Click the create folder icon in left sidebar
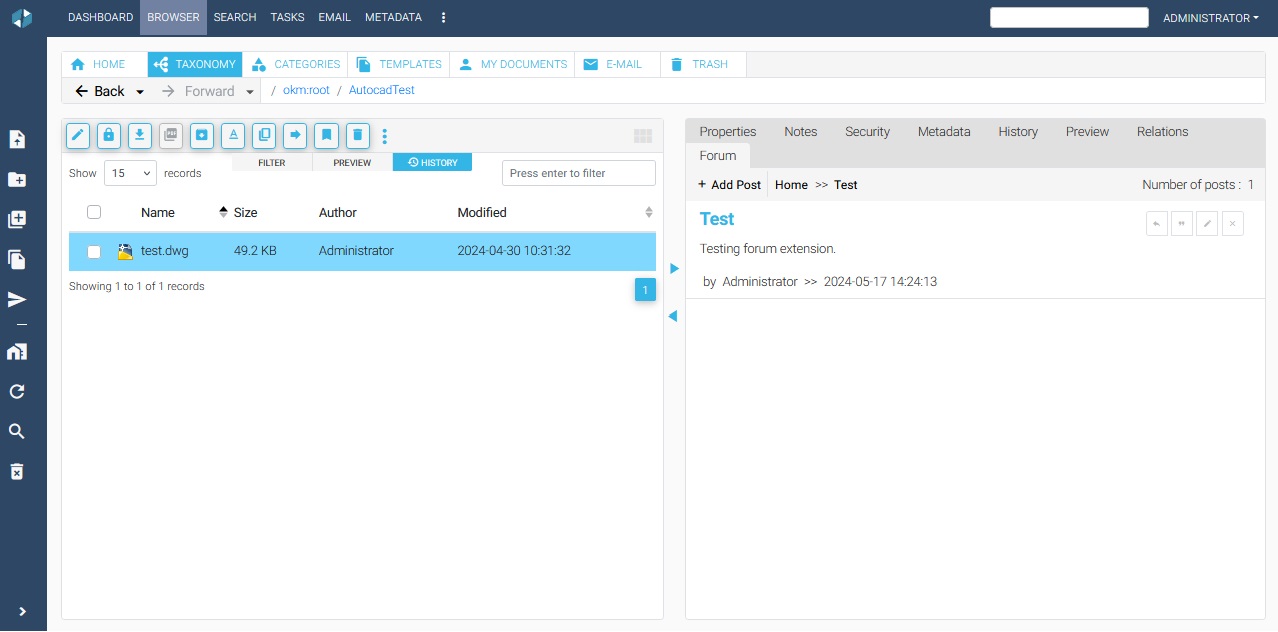Image resolution: width=1278 pixels, height=632 pixels. tap(17, 180)
